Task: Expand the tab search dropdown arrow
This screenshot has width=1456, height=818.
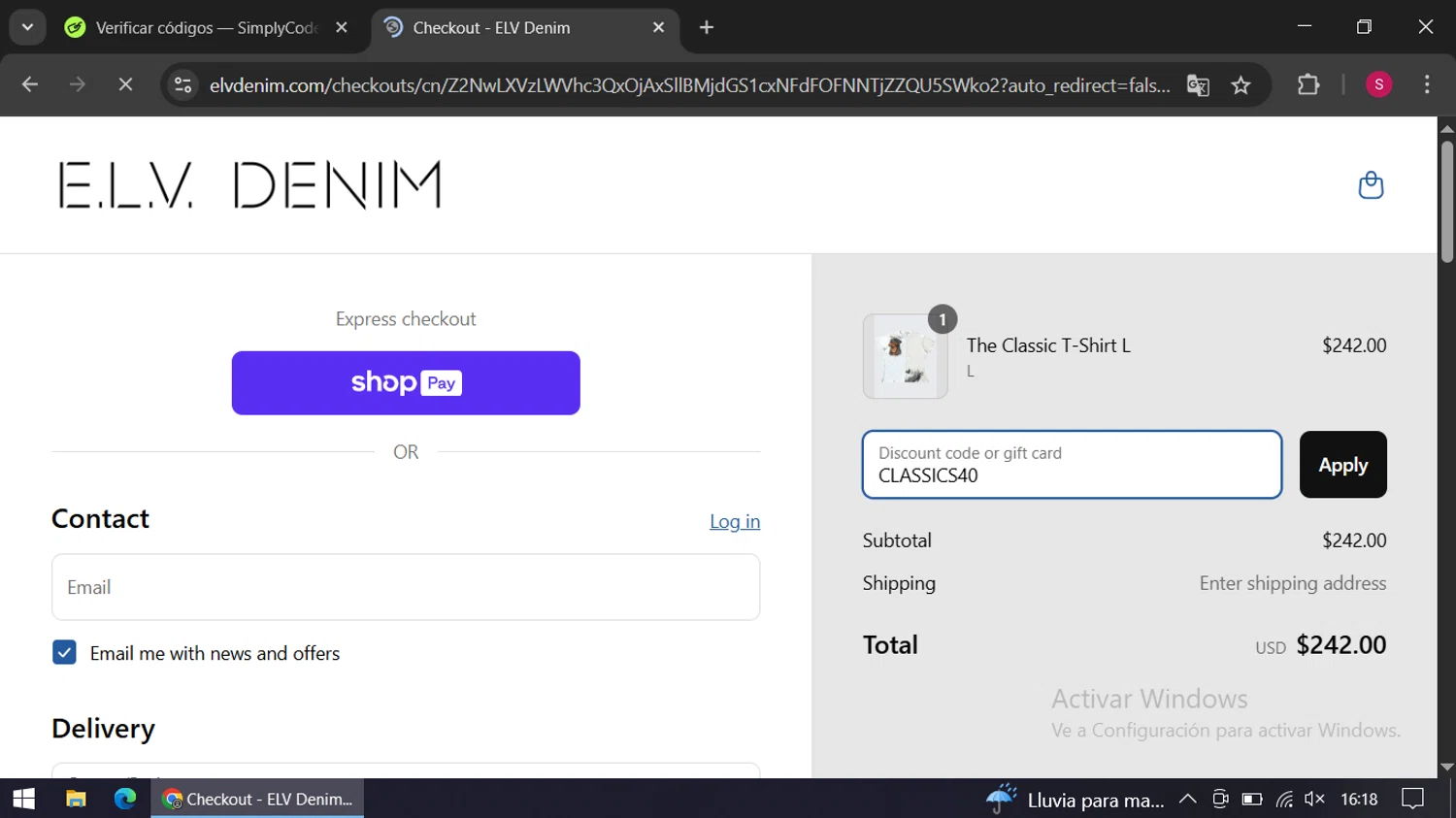Action: click(x=27, y=27)
